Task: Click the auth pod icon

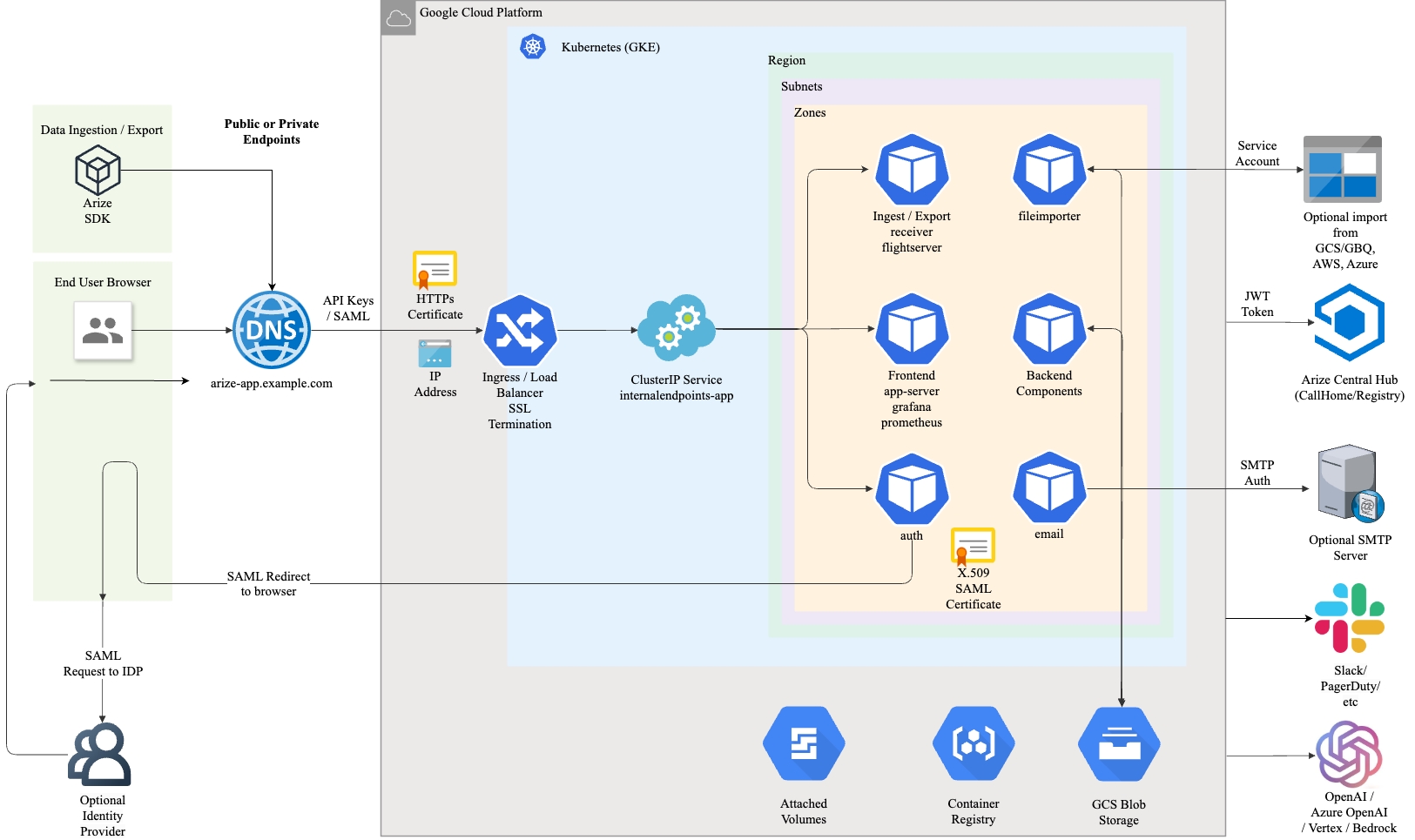Action: [x=912, y=489]
